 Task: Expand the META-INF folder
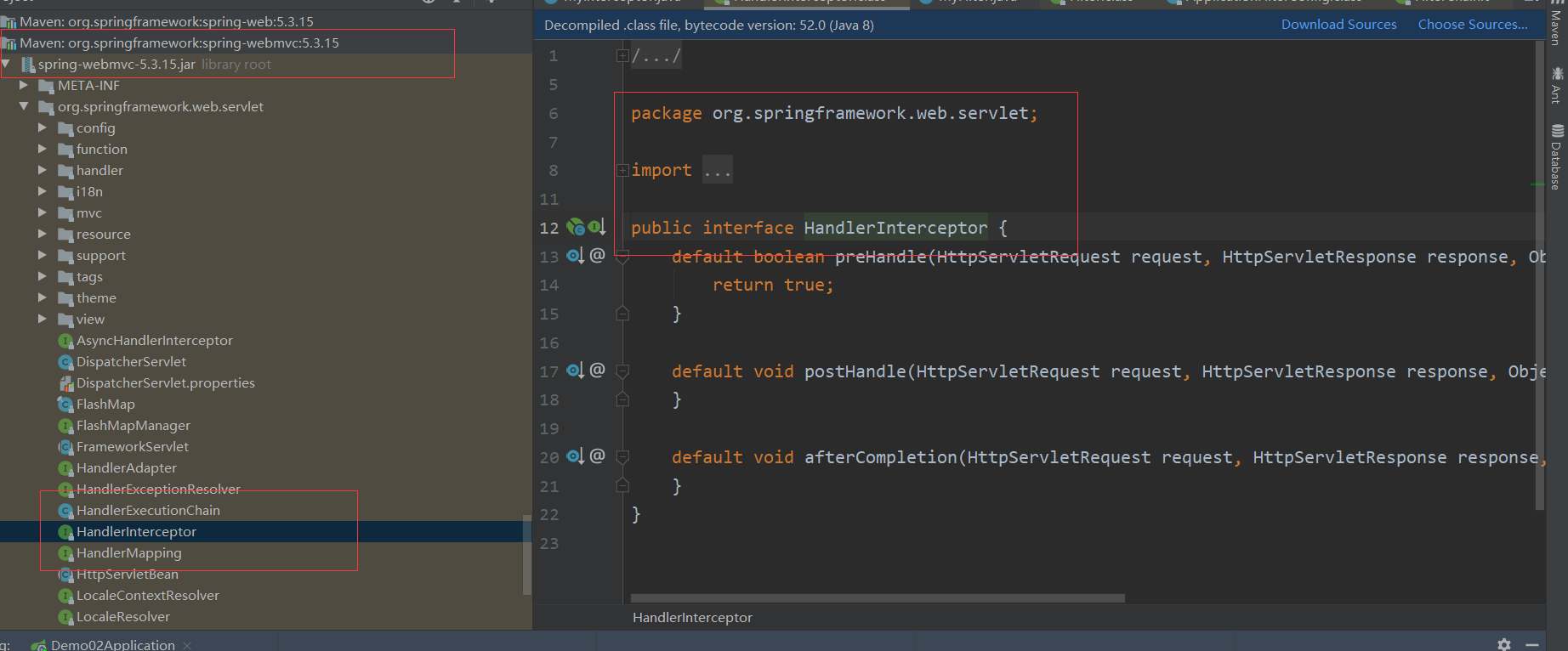point(24,85)
